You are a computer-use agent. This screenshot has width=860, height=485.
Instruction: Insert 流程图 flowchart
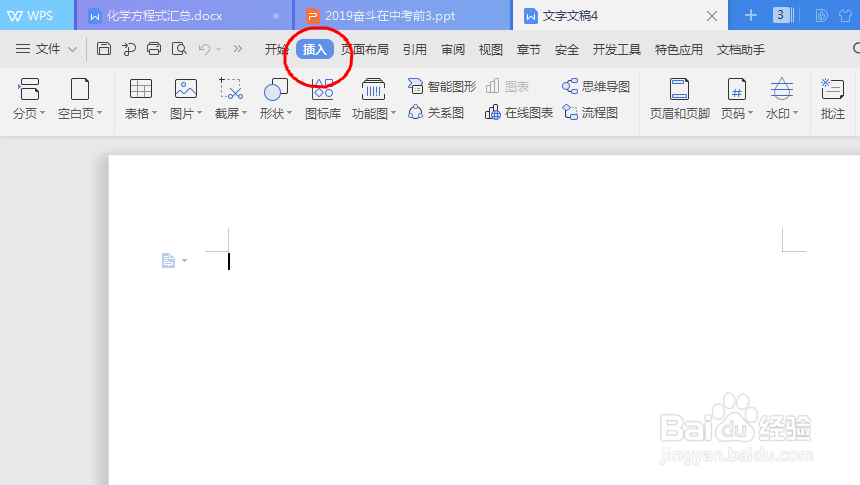590,112
